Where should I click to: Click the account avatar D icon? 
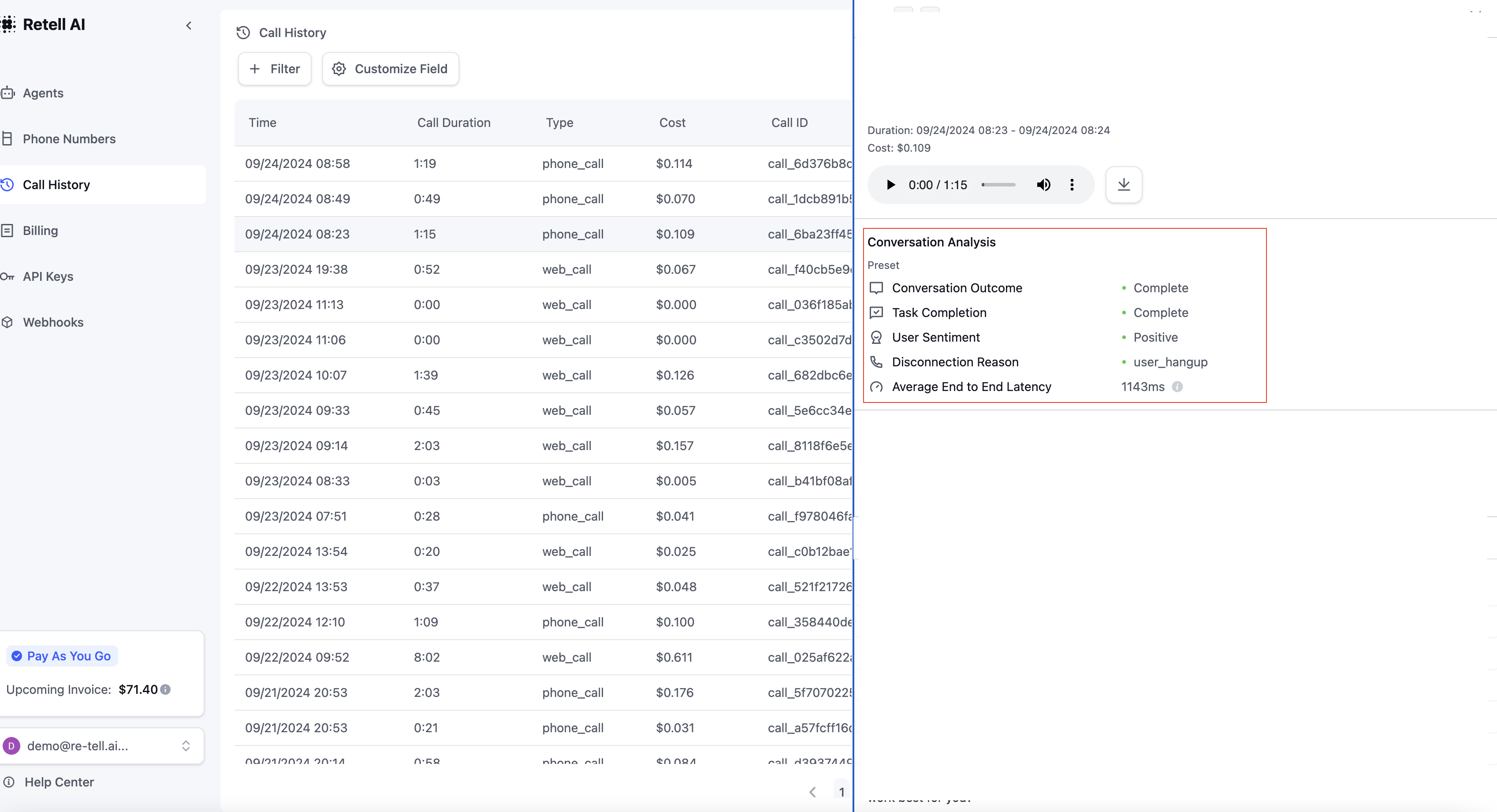(11, 746)
